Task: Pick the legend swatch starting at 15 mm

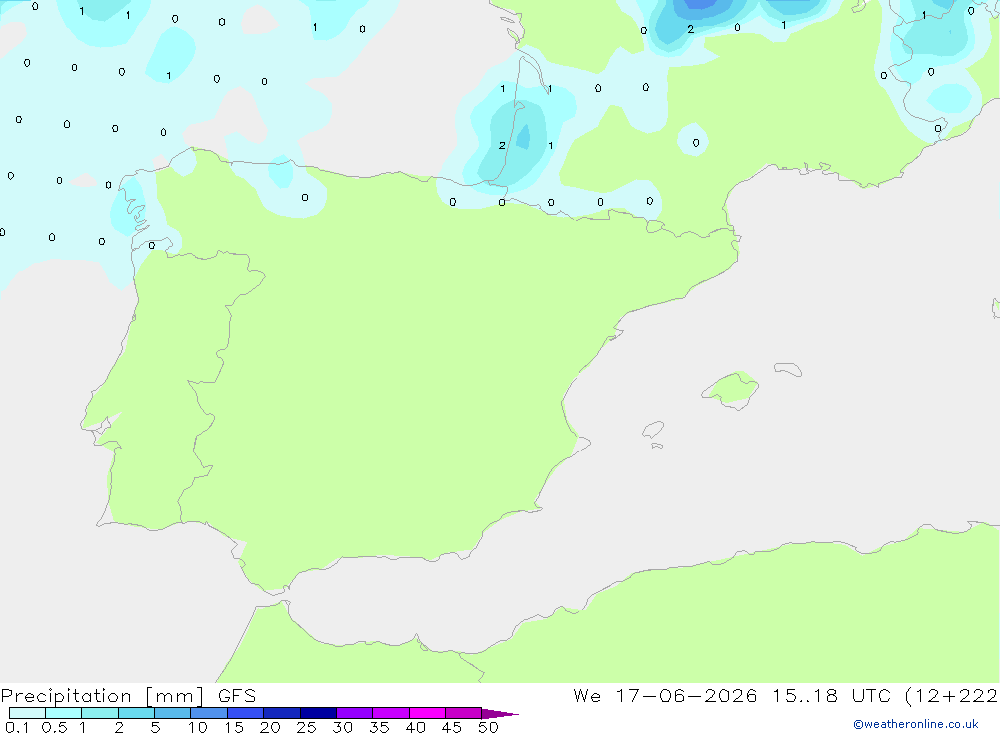Action: coord(246,713)
